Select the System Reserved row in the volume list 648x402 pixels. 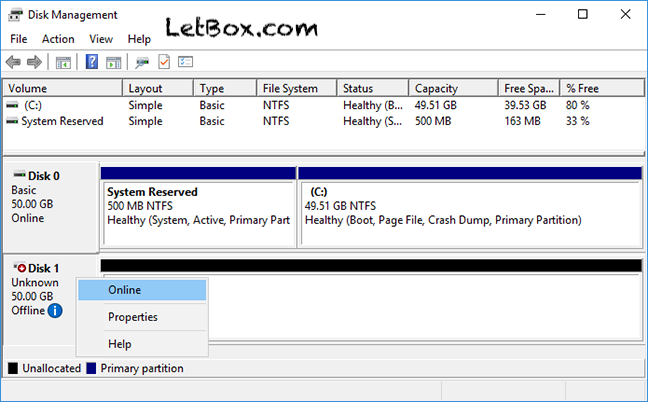click(62, 121)
